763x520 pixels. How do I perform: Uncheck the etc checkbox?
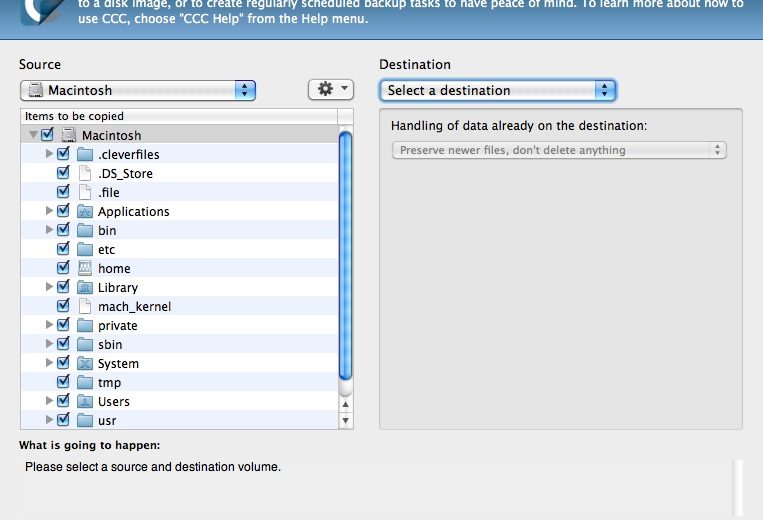(63, 248)
